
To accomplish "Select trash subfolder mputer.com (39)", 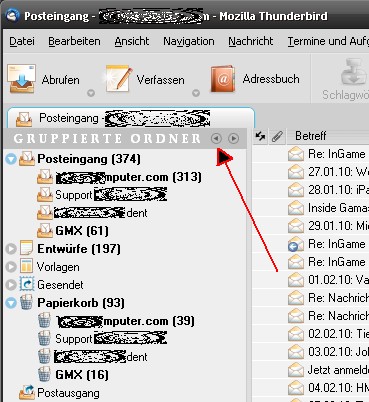I will tap(125, 321).
